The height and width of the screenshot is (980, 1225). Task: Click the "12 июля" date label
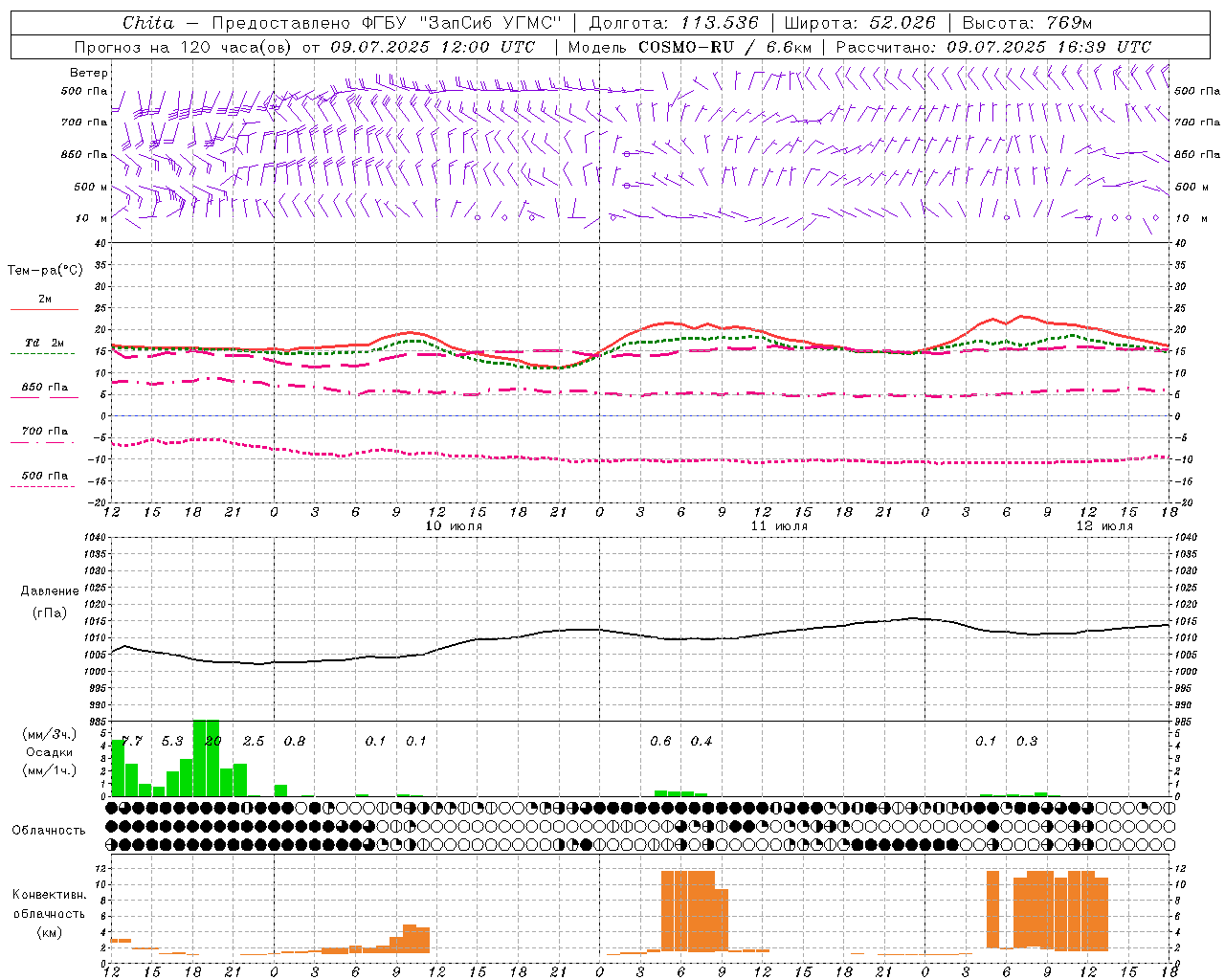[1104, 526]
